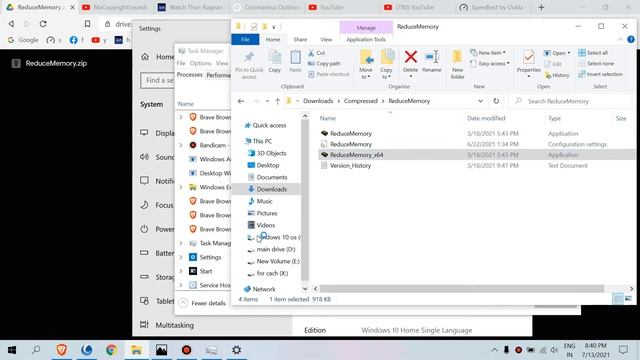Screen dimensions: 640x360
Task: Switch to Home ribbon tab
Action: point(273,40)
